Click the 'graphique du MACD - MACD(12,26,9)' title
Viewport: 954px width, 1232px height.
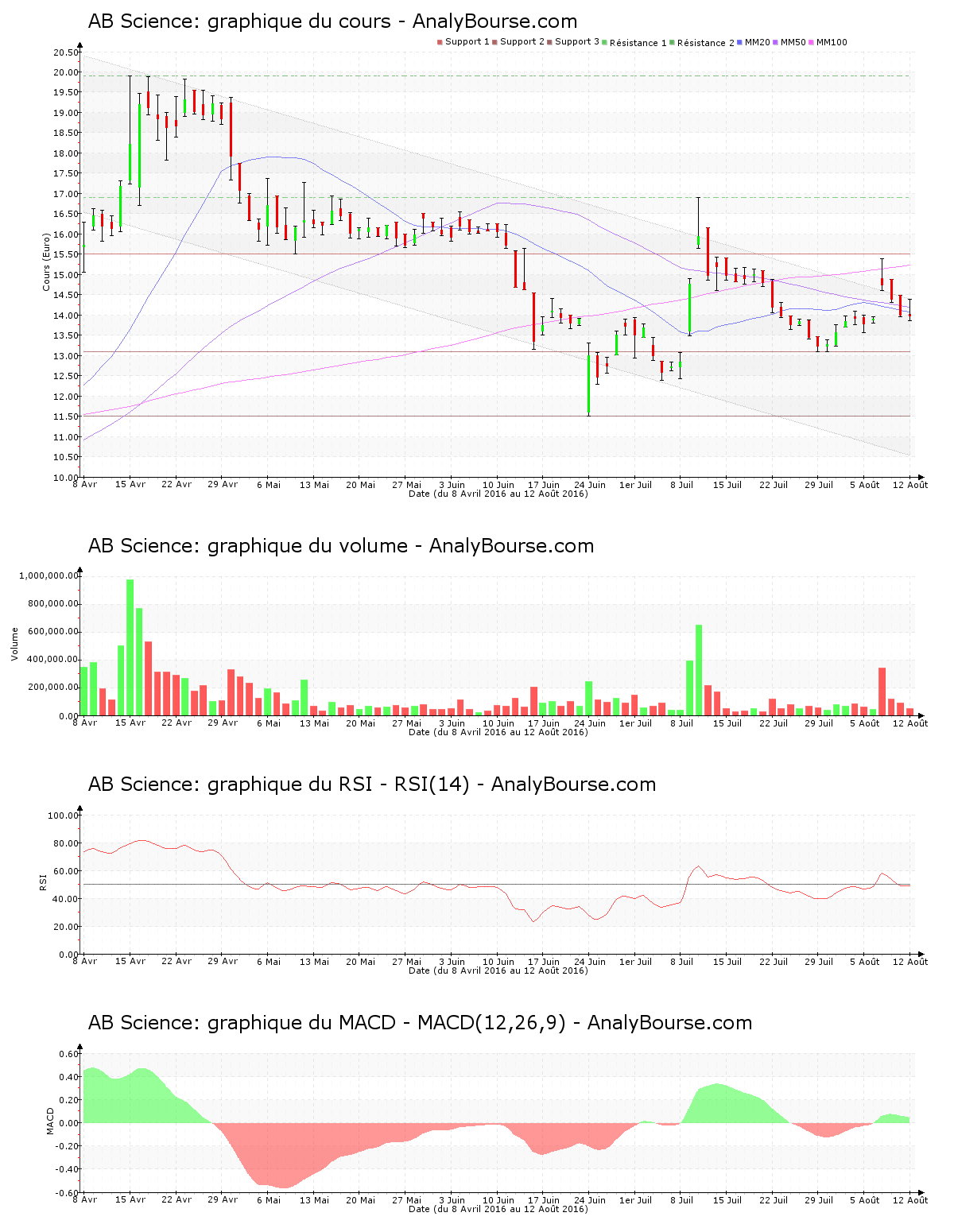click(x=420, y=1023)
